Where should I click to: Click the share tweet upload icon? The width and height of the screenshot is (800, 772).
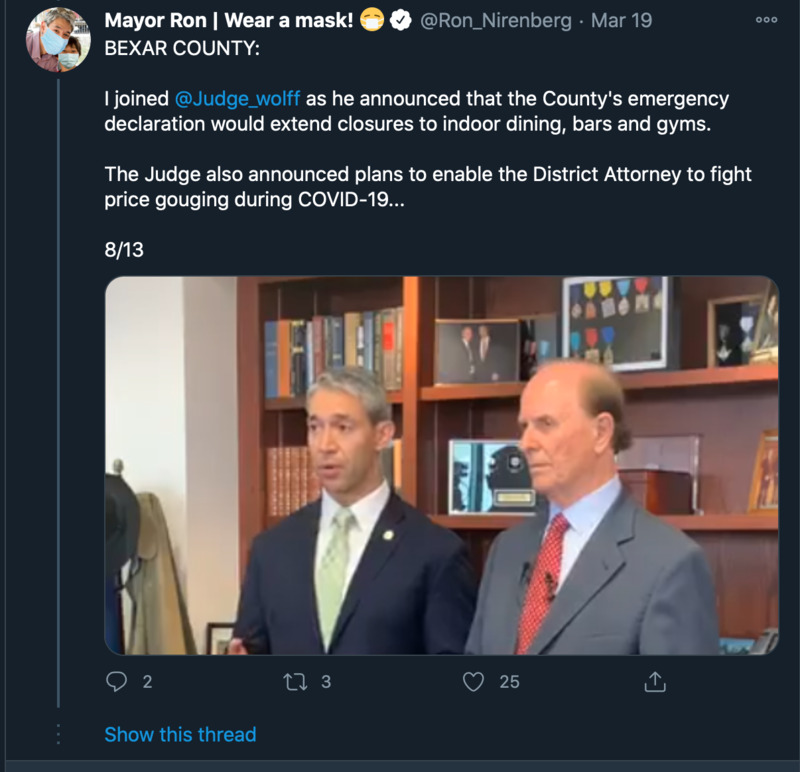tap(654, 681)
